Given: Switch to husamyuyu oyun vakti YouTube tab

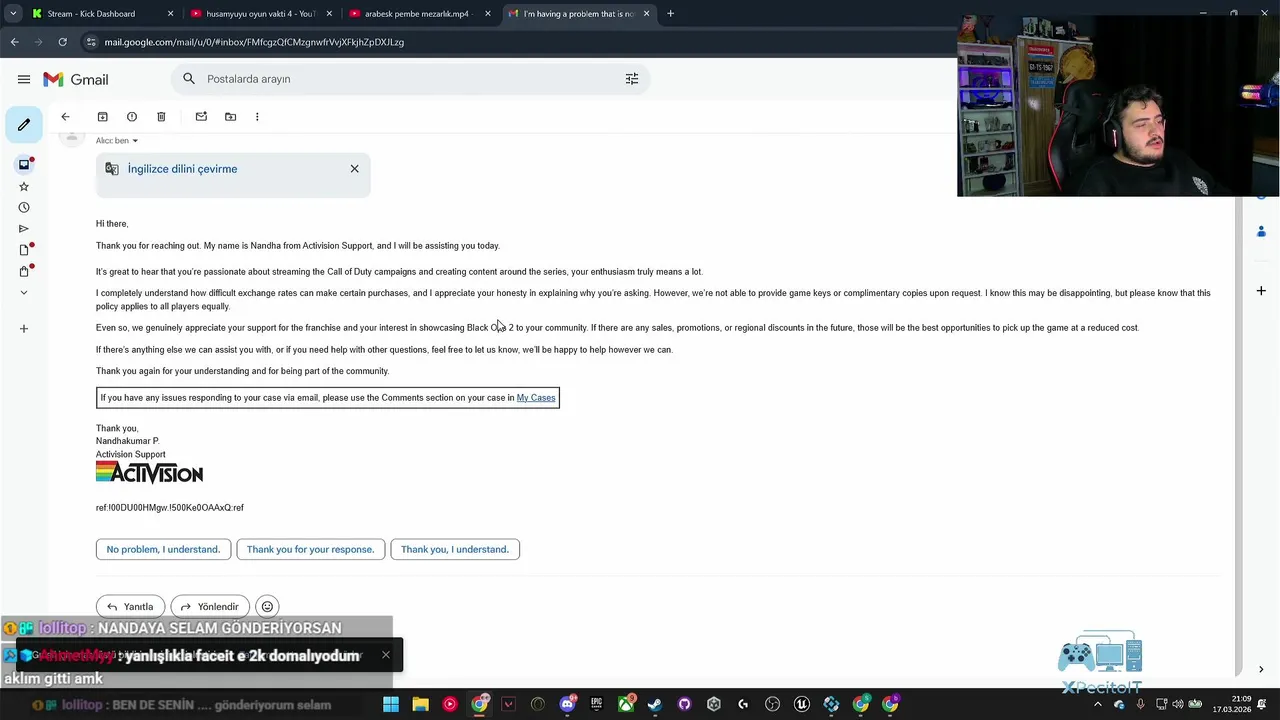Looking at the screenshot, I should click(260, 14).
